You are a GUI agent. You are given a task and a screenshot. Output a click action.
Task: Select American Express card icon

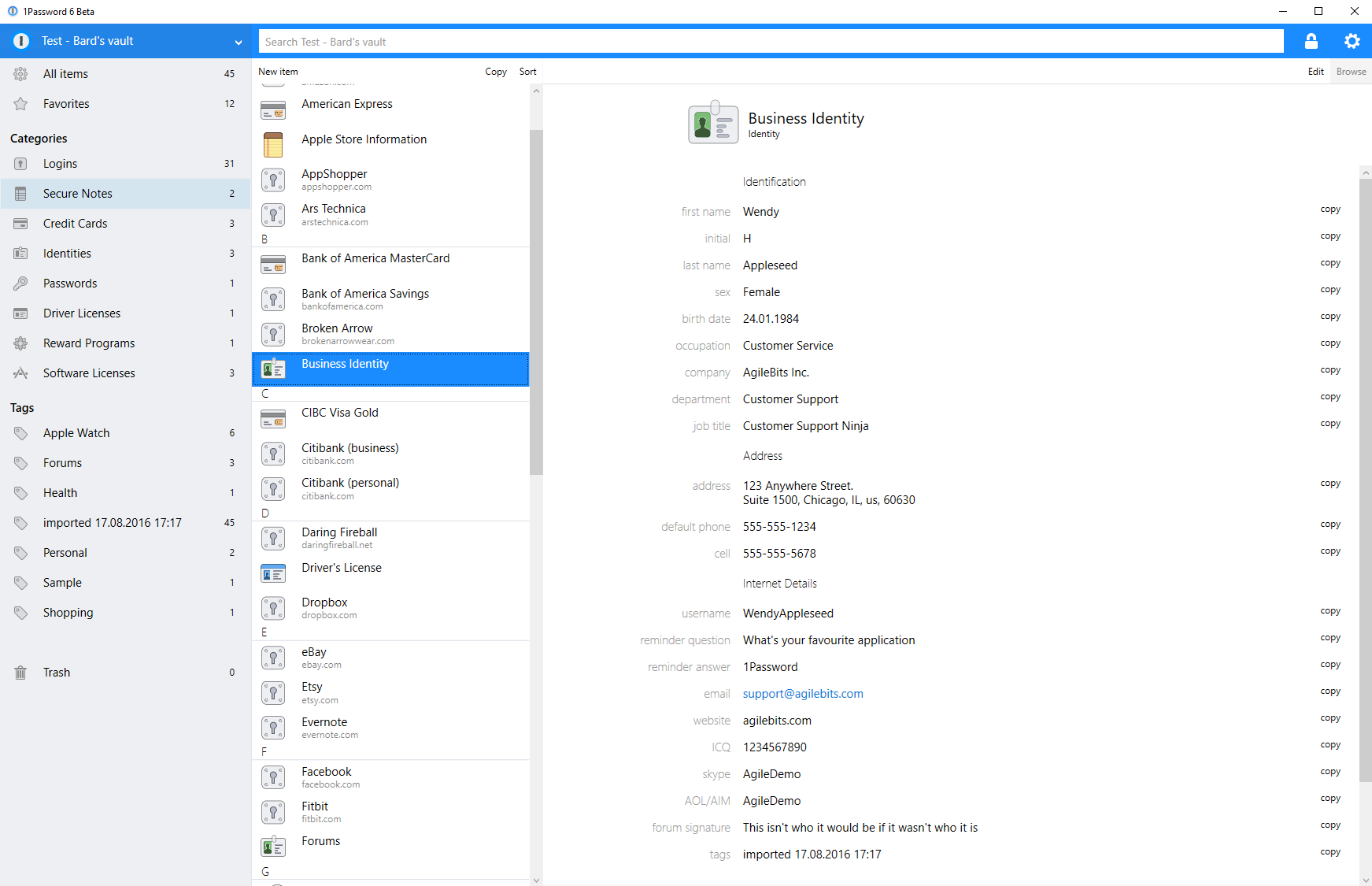tap(273, 109)
